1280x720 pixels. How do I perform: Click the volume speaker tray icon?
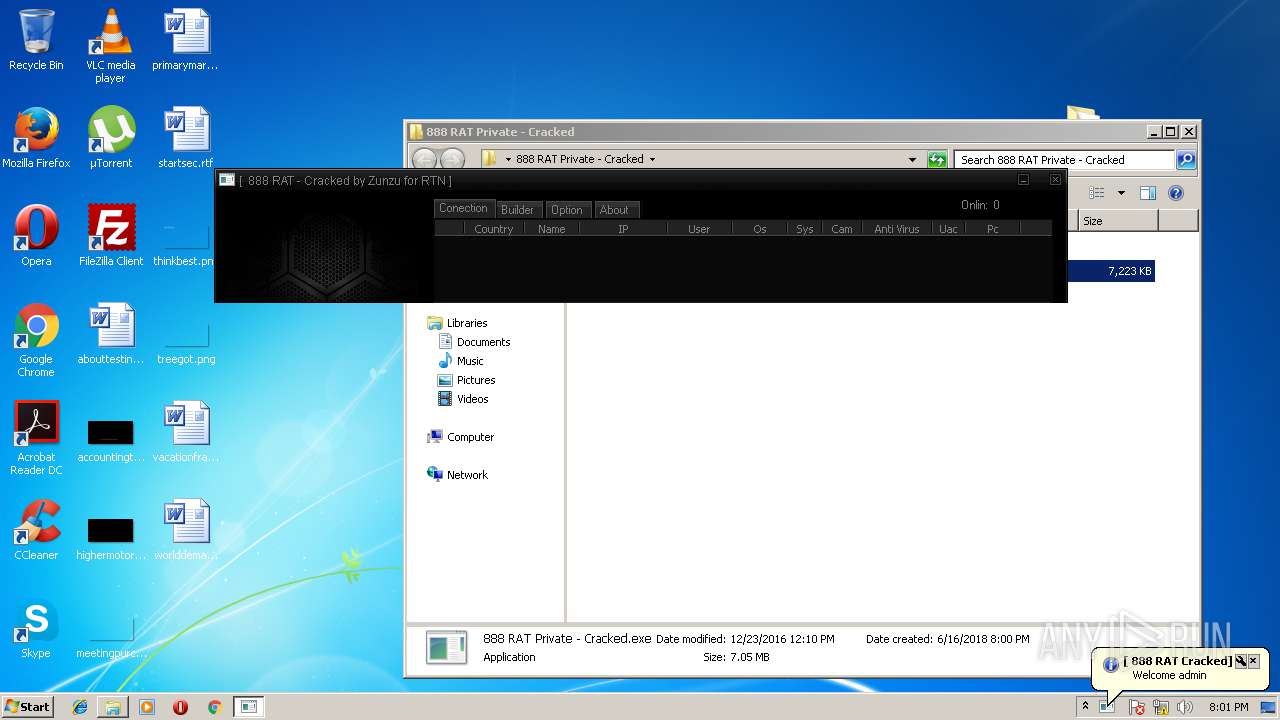click(x=1185, y=707)
